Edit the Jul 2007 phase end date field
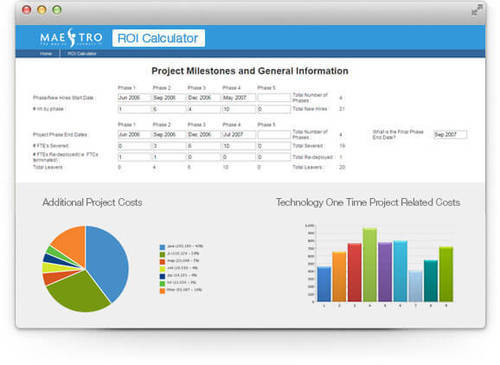 click(239, 134)
